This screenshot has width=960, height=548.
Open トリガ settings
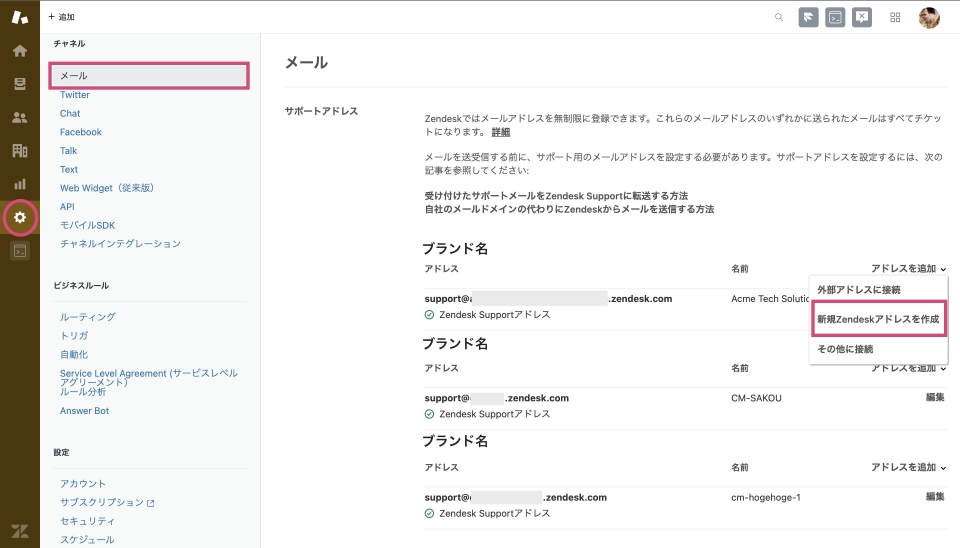(74, 336)
